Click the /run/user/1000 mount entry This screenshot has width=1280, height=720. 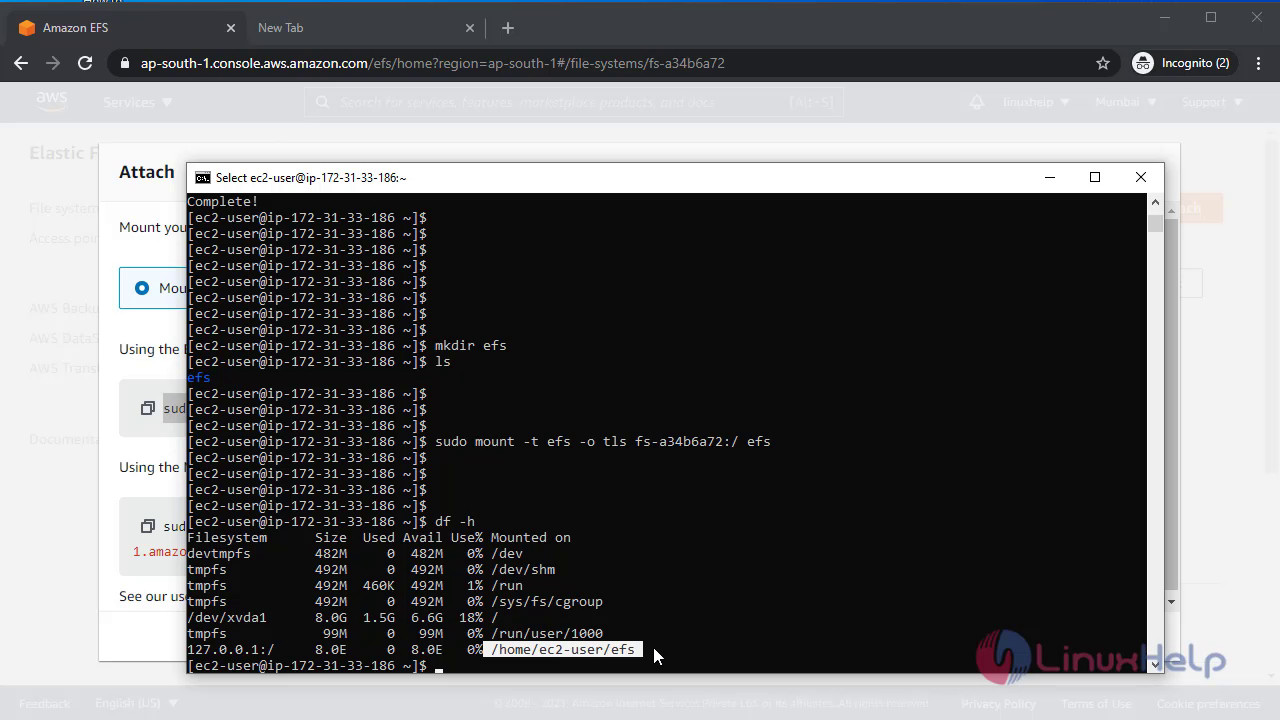547,633
